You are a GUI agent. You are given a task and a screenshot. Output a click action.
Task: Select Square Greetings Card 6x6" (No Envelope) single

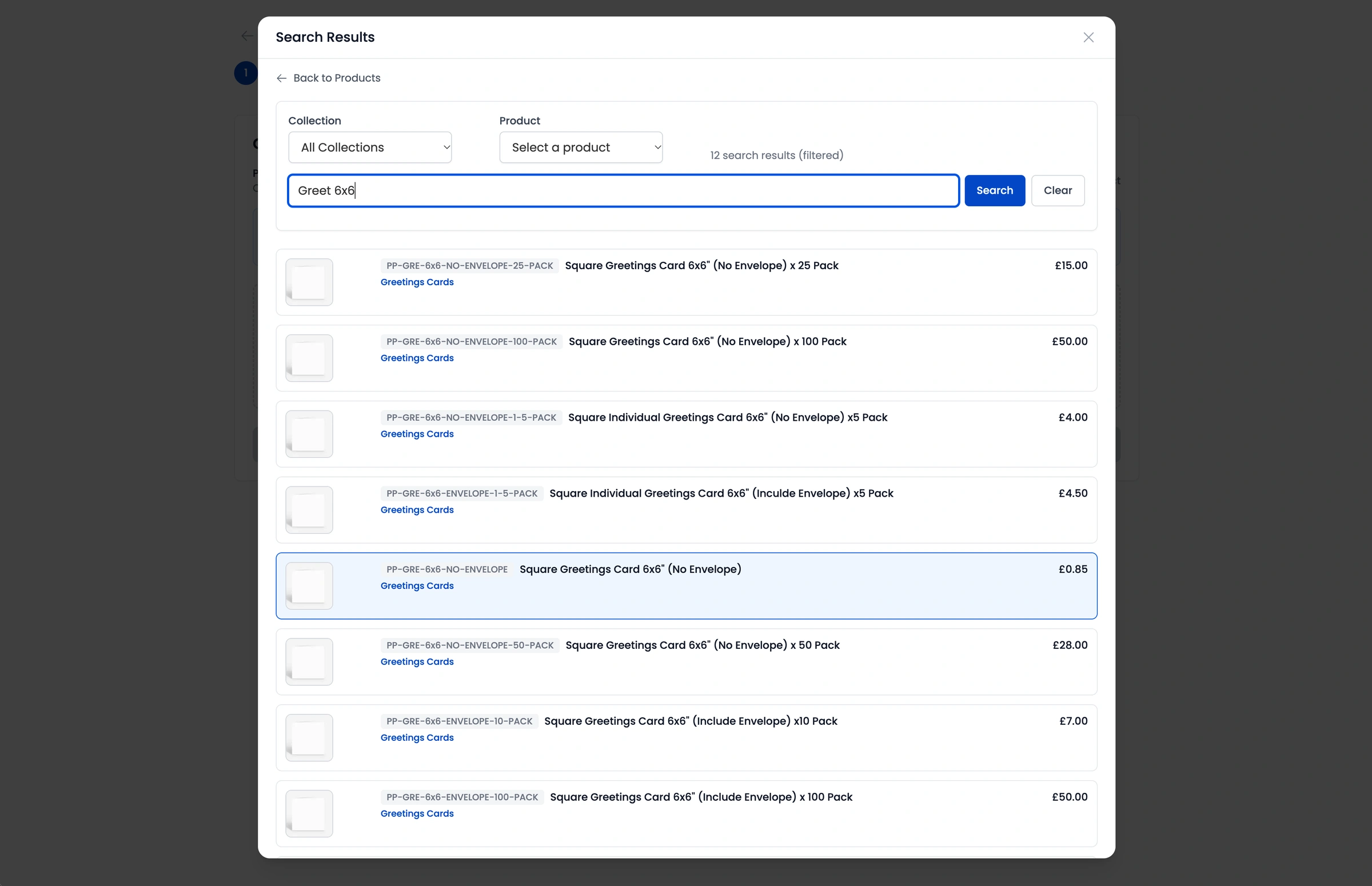tap(630, 569)
